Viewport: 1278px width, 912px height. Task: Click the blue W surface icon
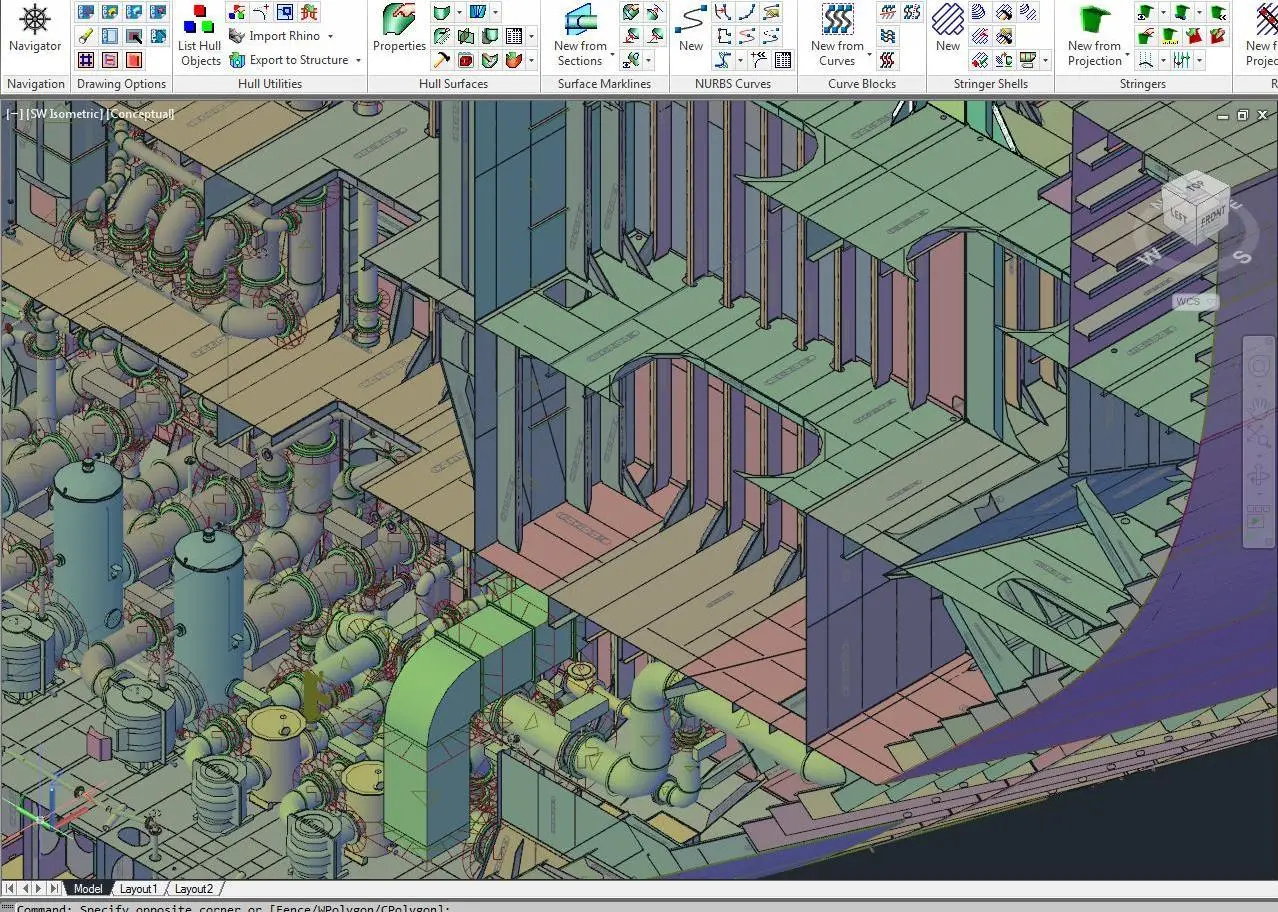coord(478,12)
